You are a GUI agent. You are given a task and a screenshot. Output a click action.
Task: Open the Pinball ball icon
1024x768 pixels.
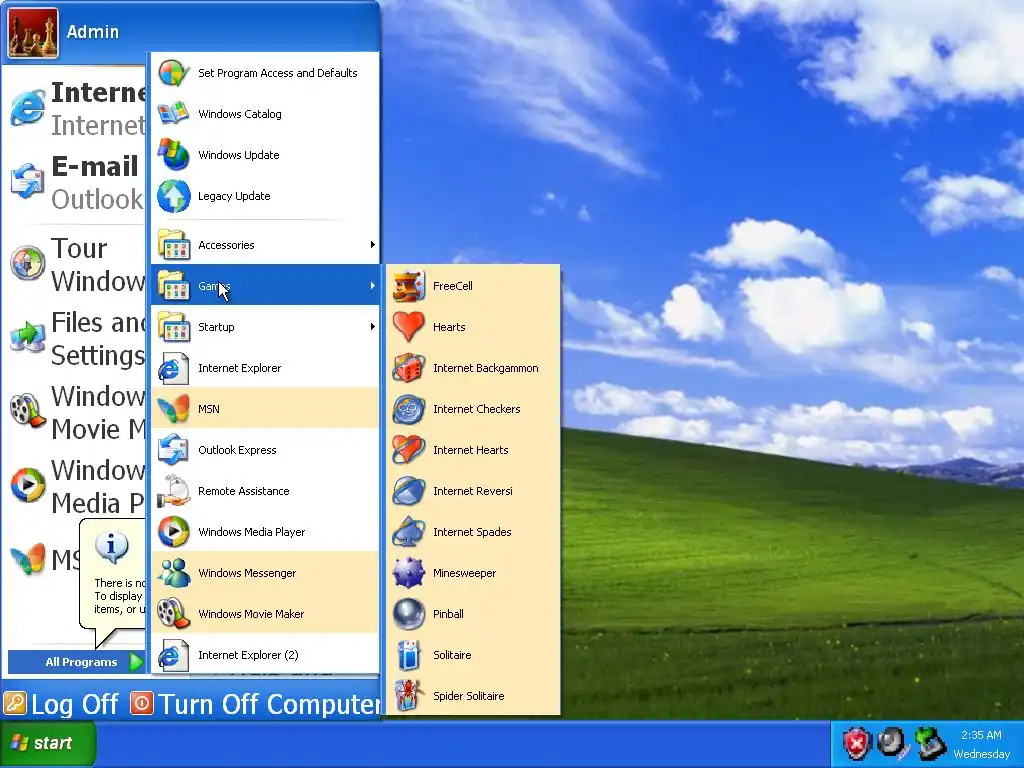409,615
